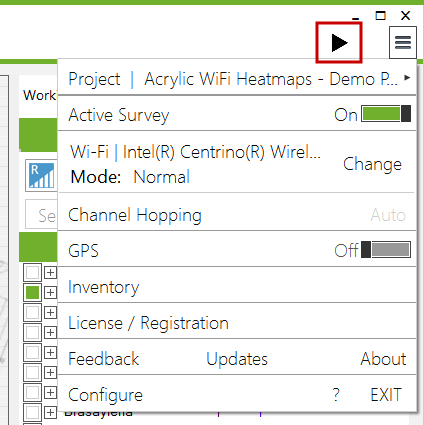Maximize the application window
Screen dimensions: 424x425
pos(380,15)
